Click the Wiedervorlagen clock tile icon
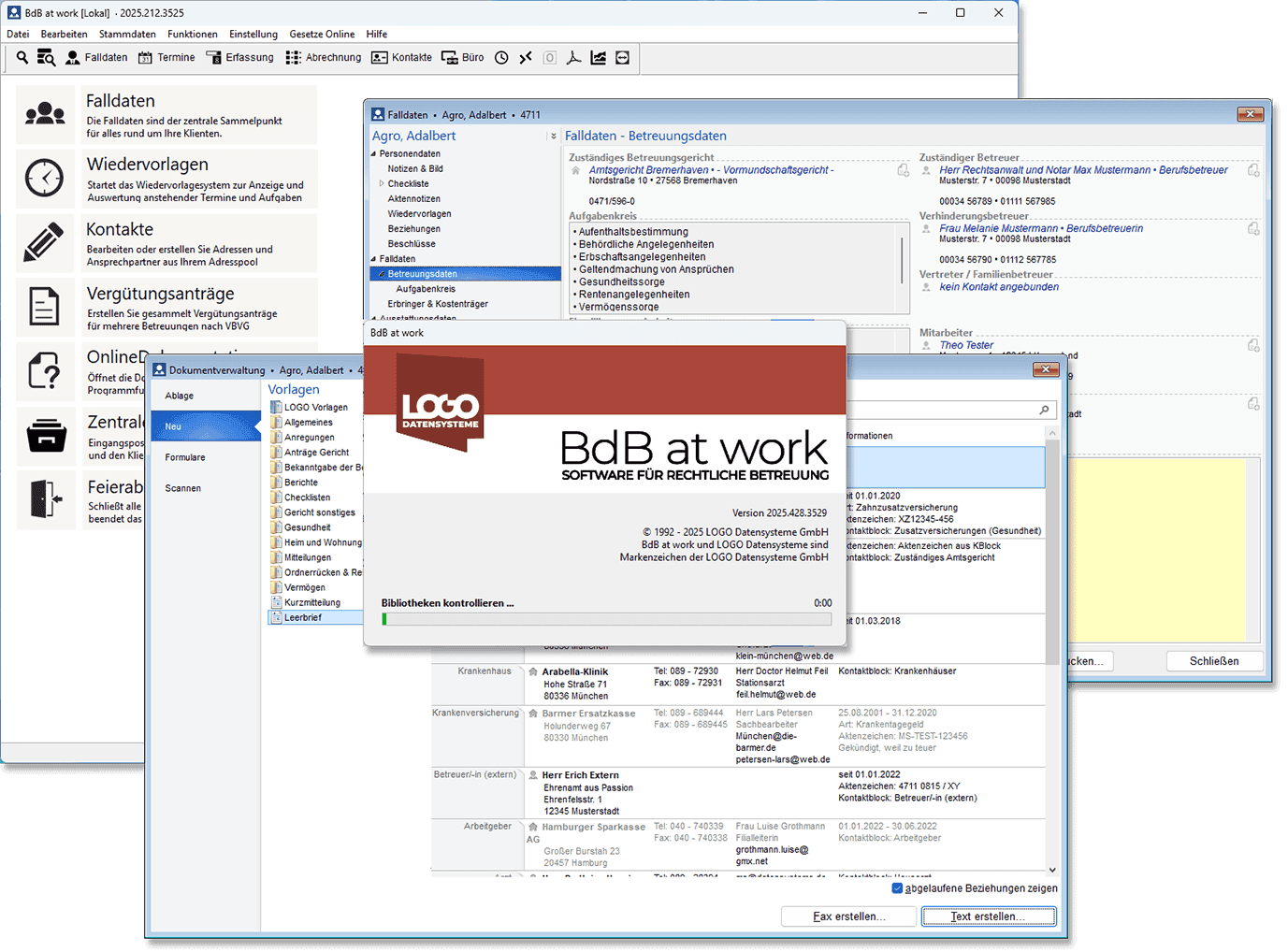 pyautogui.click(x=44, y=178)
